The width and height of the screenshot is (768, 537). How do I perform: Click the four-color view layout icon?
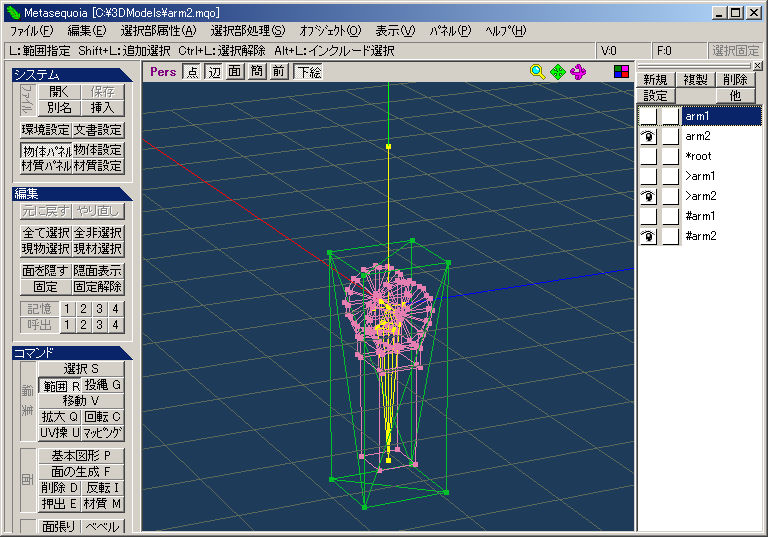(621, 72)
